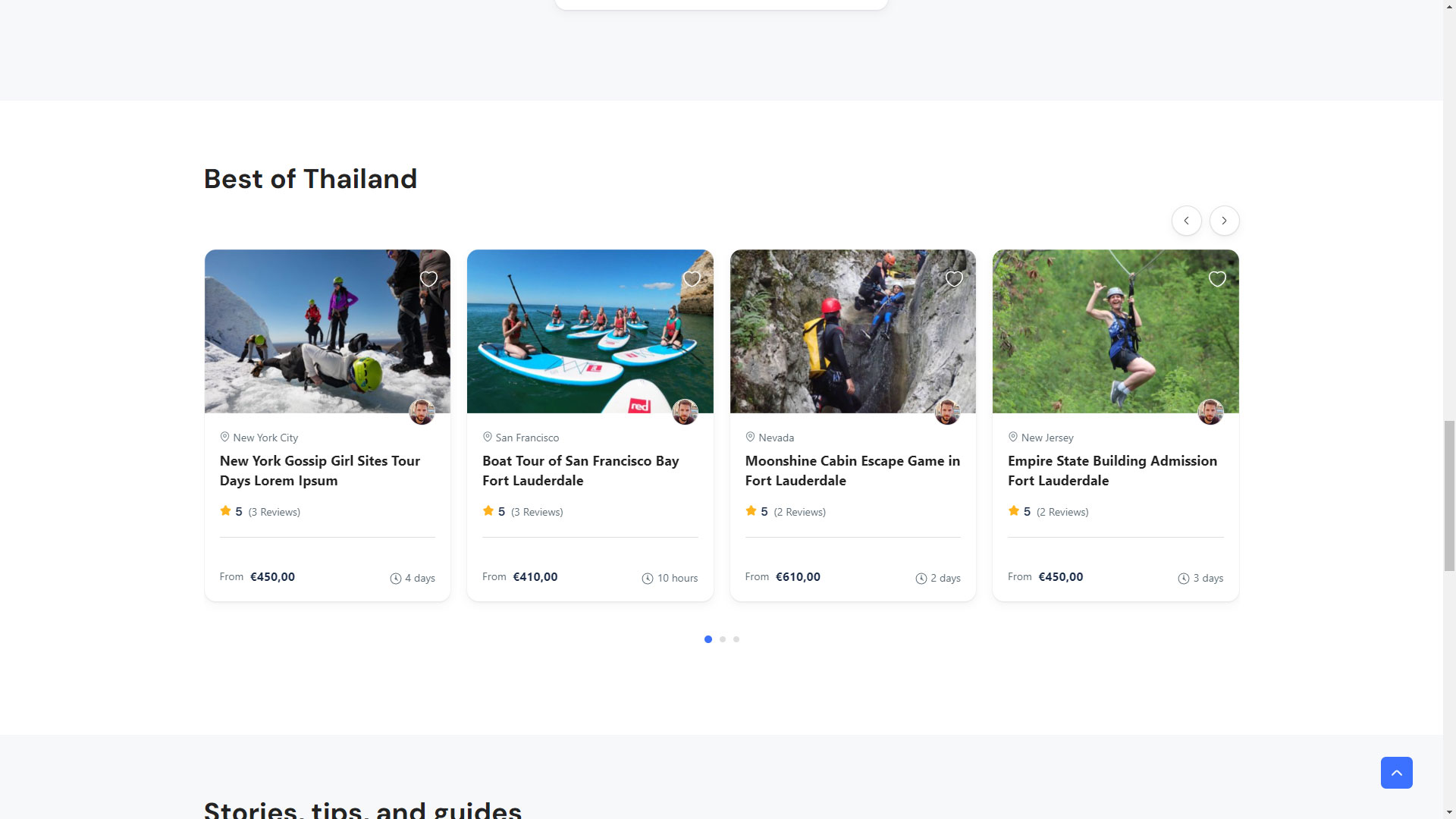
Task: Heart the Moonshine Cabin Escape Game card
Action: pyautogui.click(x=954, y=279)
